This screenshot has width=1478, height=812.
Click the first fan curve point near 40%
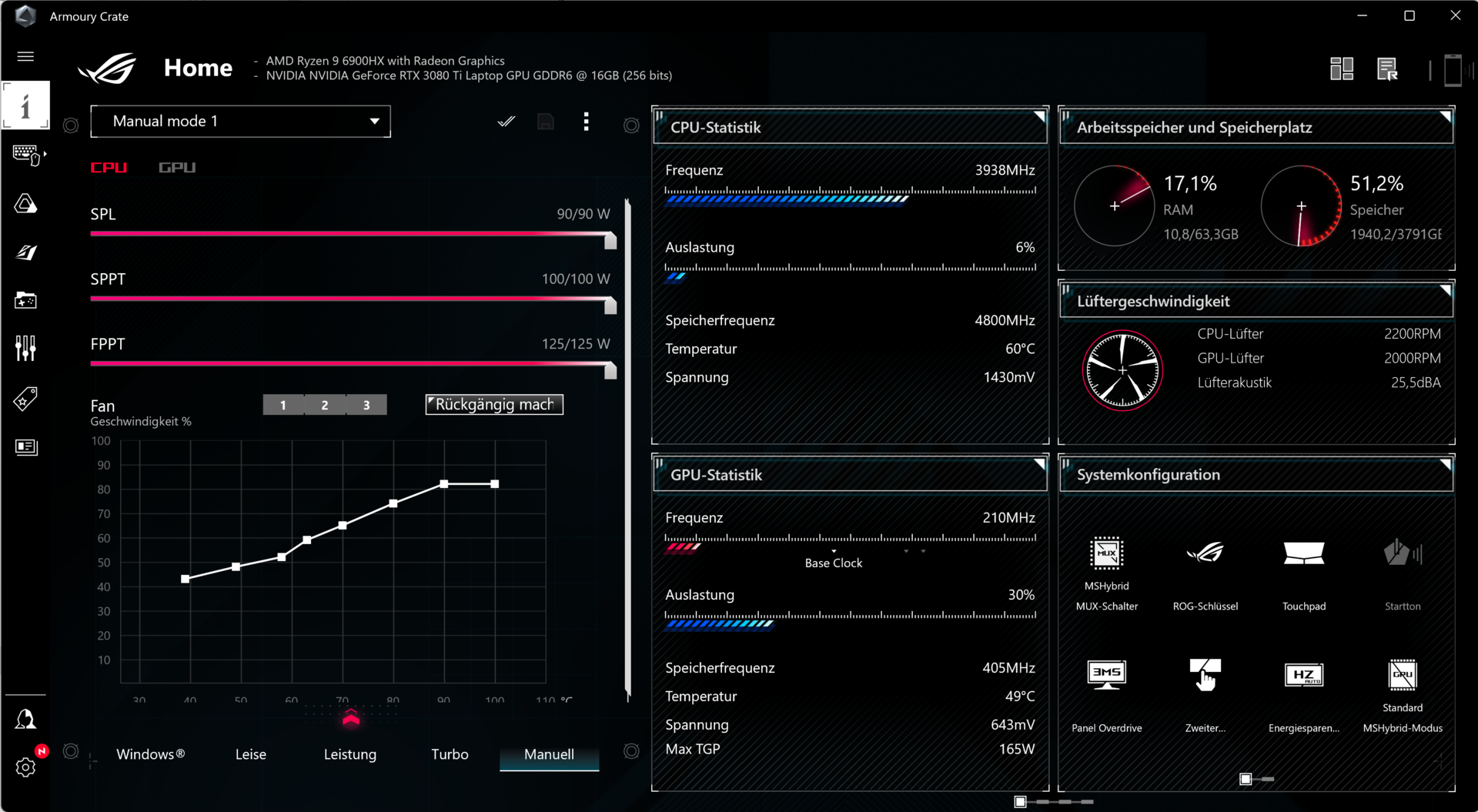point(186,579)
